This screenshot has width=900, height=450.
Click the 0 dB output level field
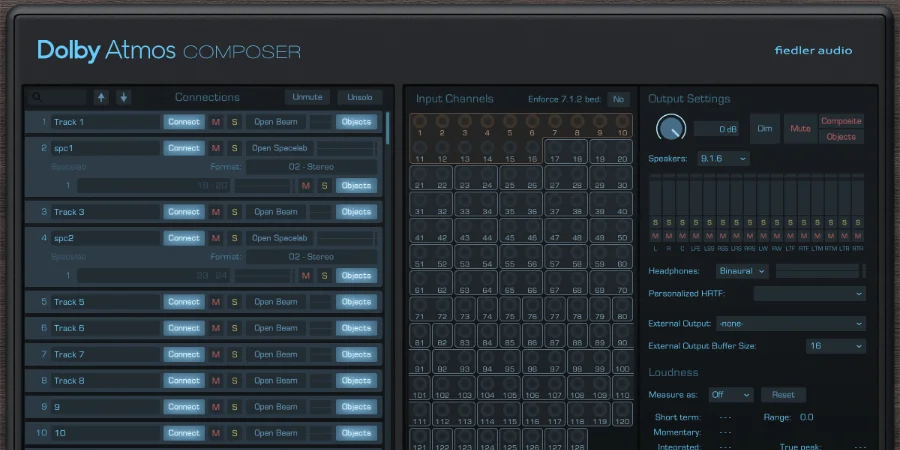(716, 129)
